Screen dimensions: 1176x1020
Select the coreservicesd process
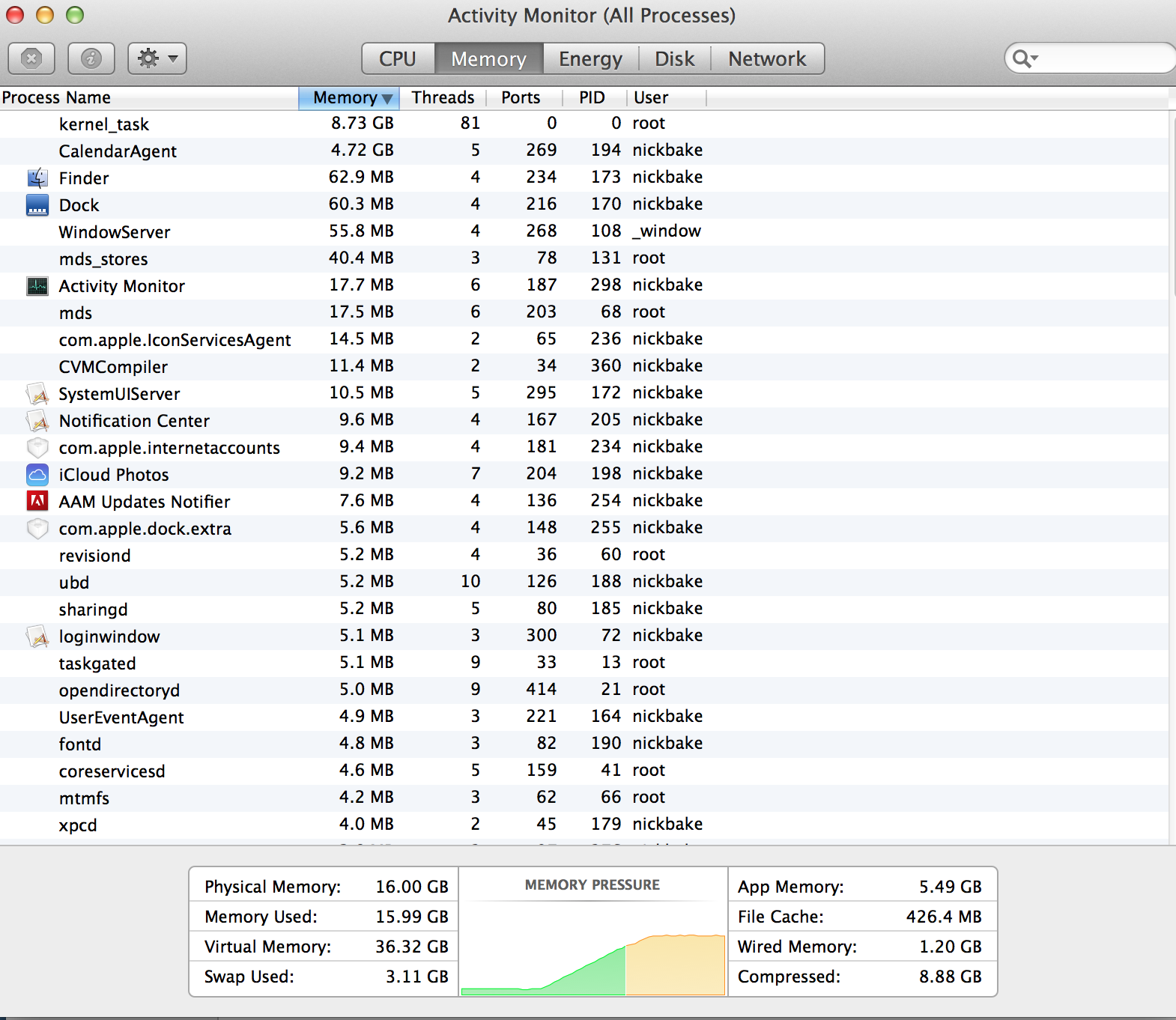[584, 771]
